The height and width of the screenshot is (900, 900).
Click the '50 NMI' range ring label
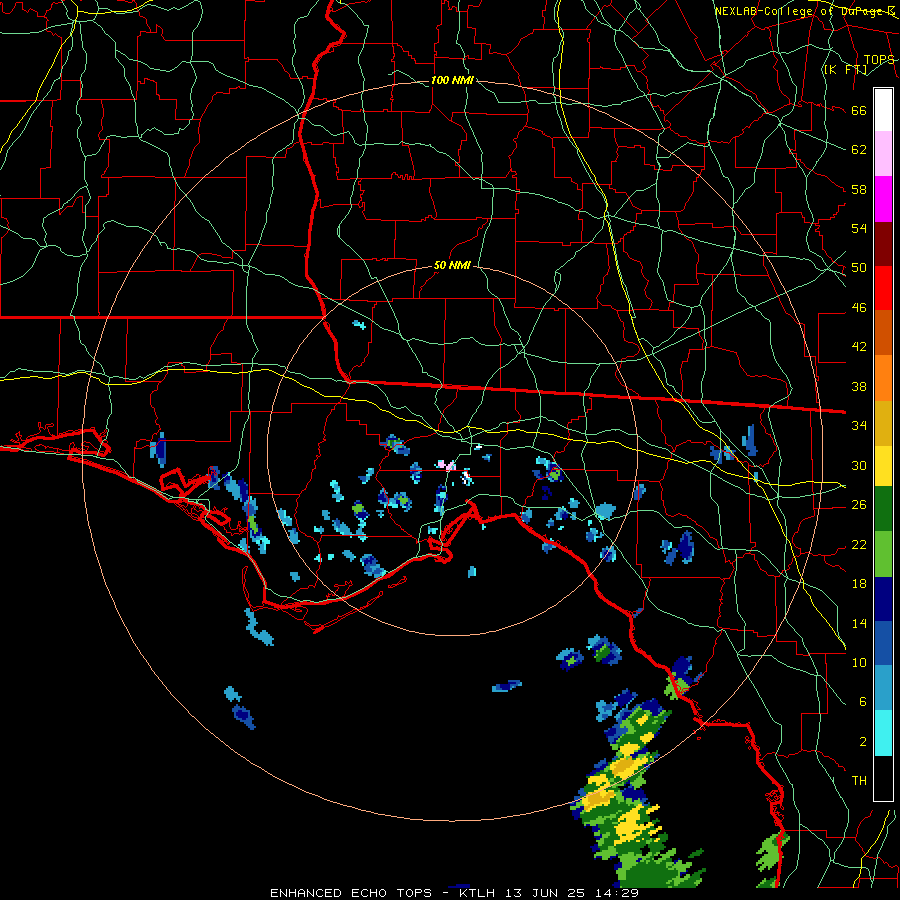tap(452, 265)
